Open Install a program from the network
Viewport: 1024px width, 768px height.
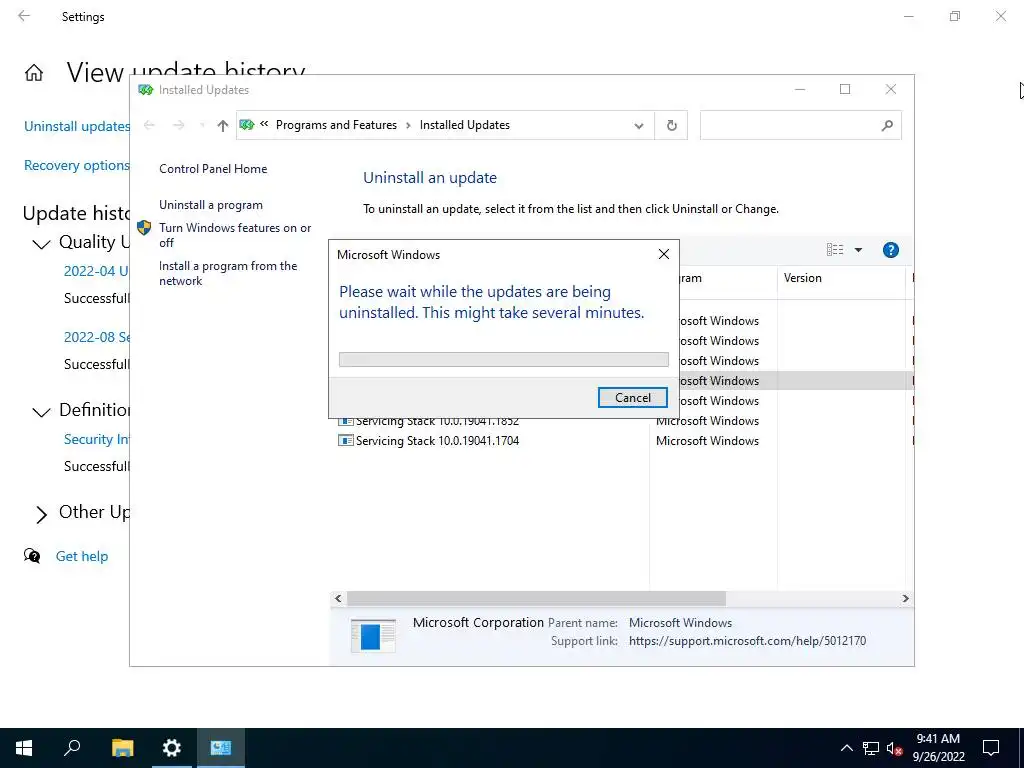228,273
